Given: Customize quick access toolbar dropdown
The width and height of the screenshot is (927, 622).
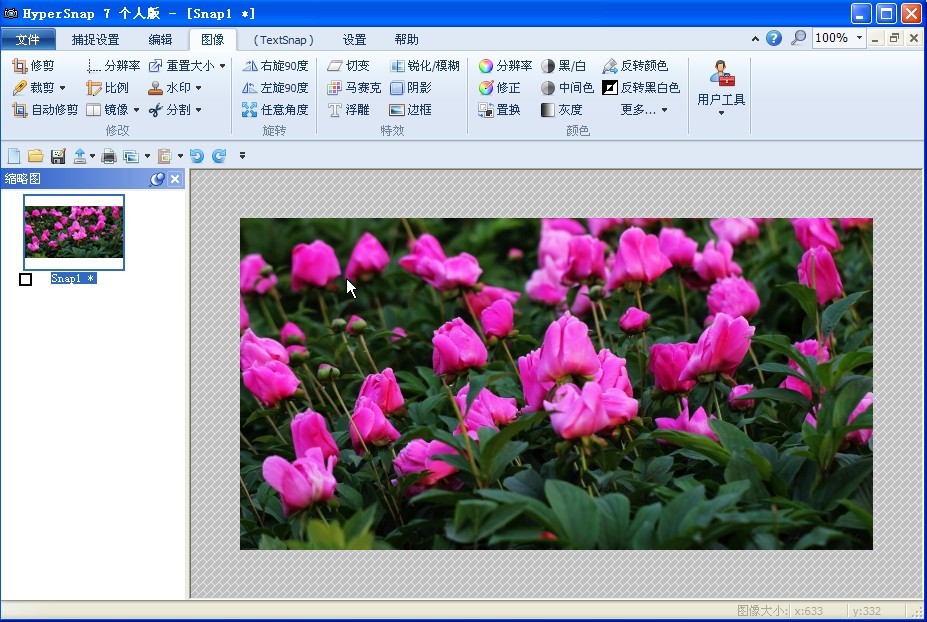Looking at the screenshot, I should 242,156.
